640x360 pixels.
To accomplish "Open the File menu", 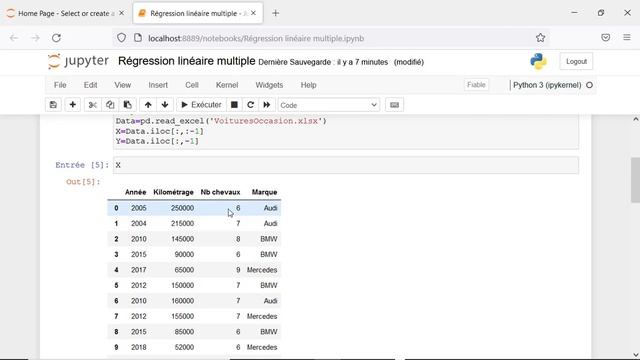I will click(x=60, y=85).
